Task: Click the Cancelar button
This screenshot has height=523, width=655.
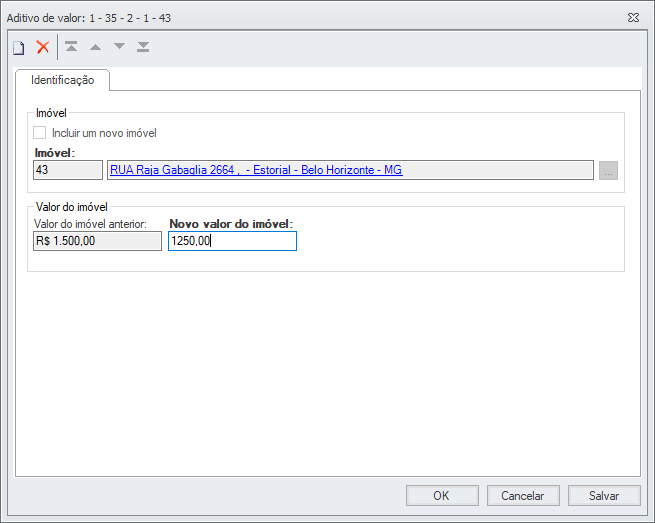Action: [x=523, y=495]
